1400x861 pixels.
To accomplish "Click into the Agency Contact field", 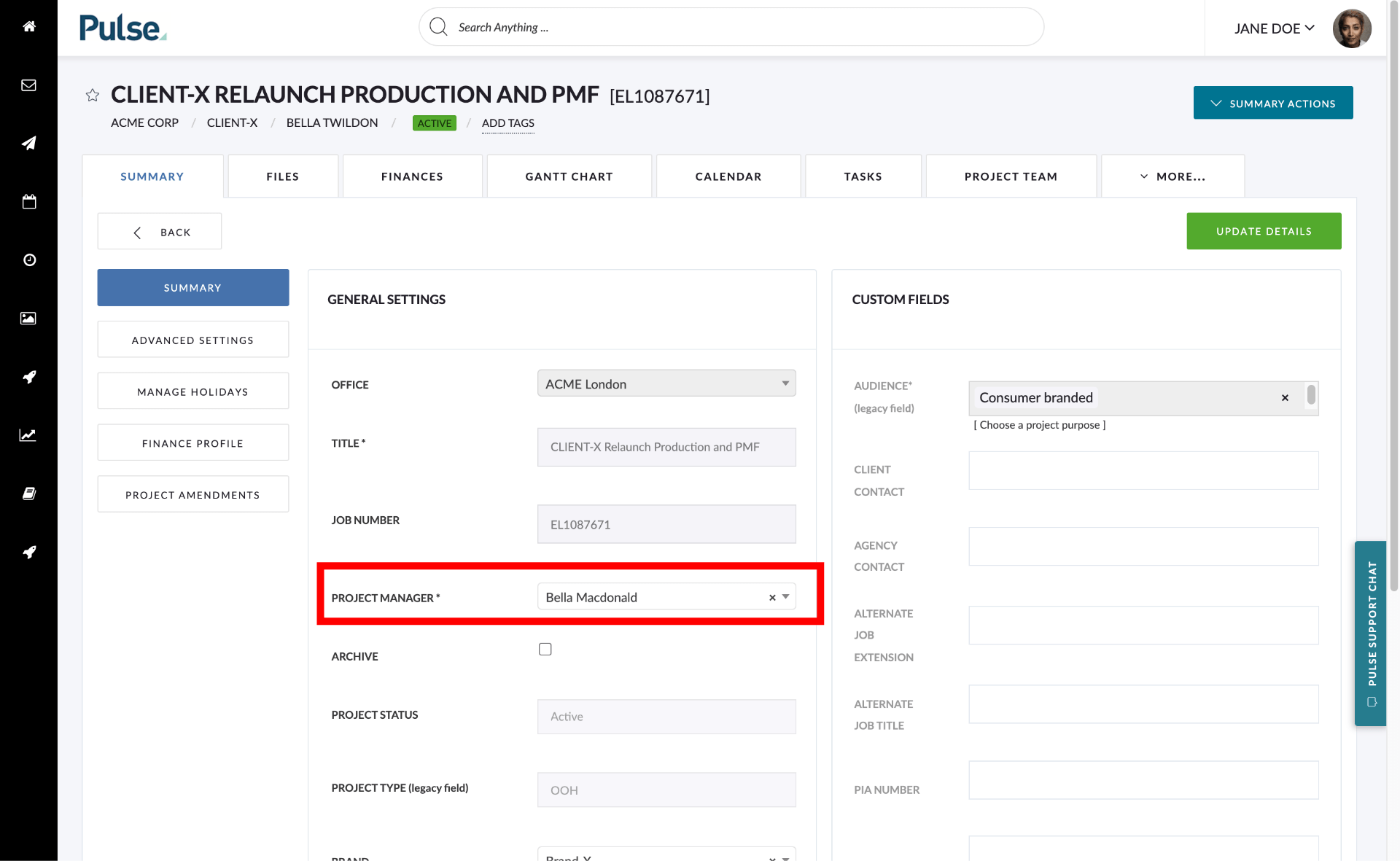I will (x=1143, y=547).
